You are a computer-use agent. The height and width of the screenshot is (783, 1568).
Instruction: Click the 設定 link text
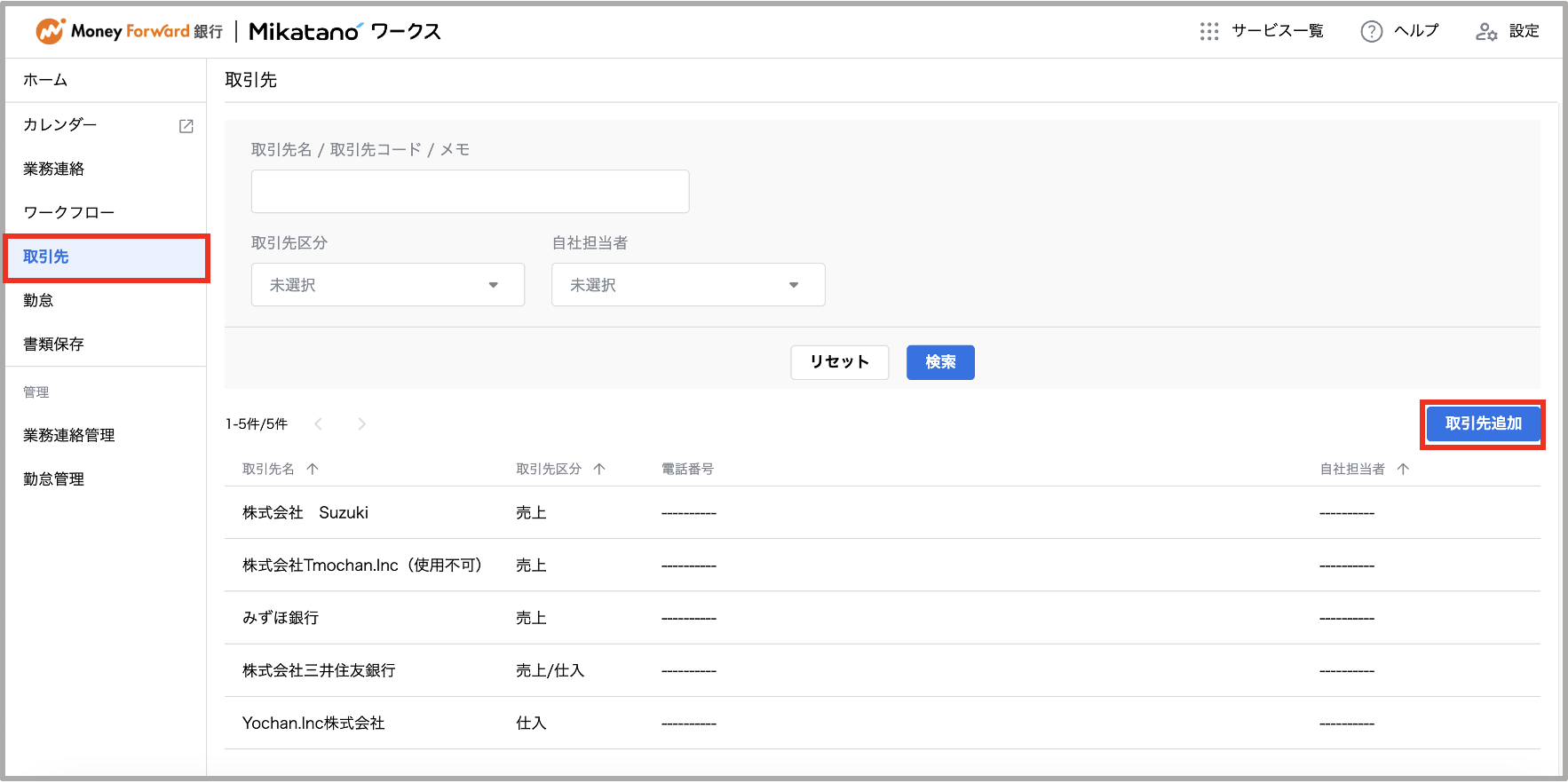tap(1524, 31)
